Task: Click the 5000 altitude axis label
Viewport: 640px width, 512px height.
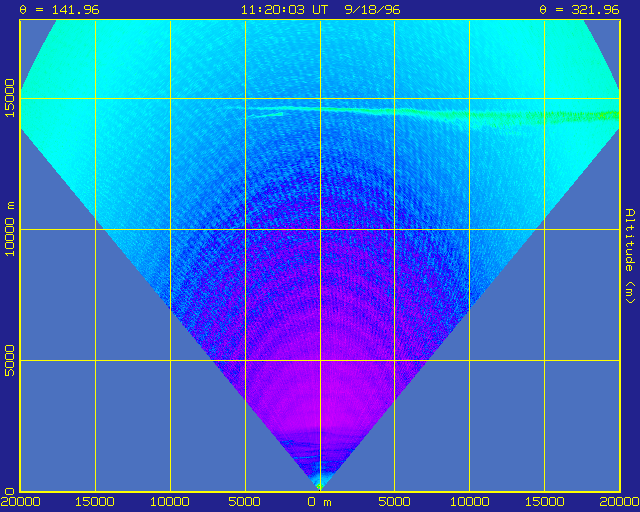Action: [x=9, y=361]
